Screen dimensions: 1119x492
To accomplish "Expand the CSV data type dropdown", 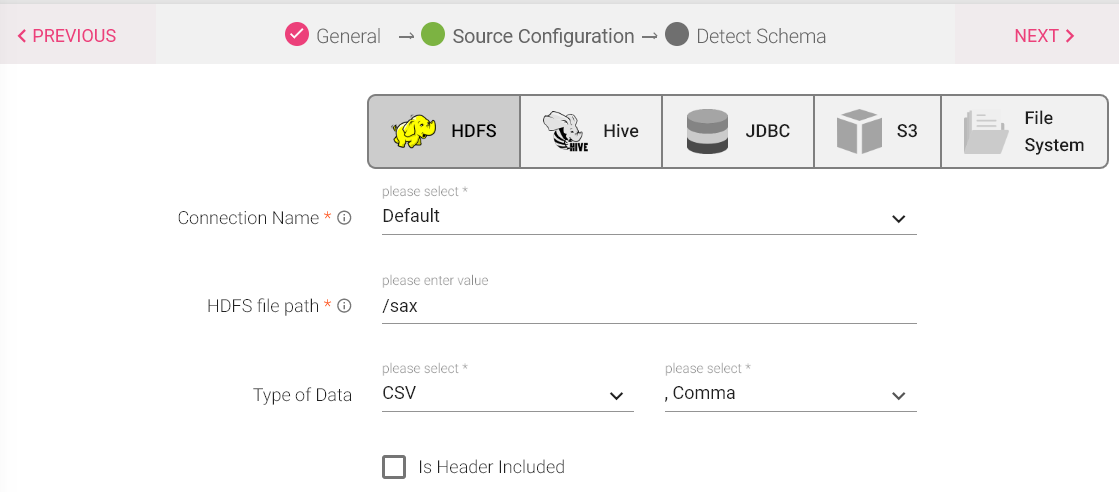I will point(507,394).
